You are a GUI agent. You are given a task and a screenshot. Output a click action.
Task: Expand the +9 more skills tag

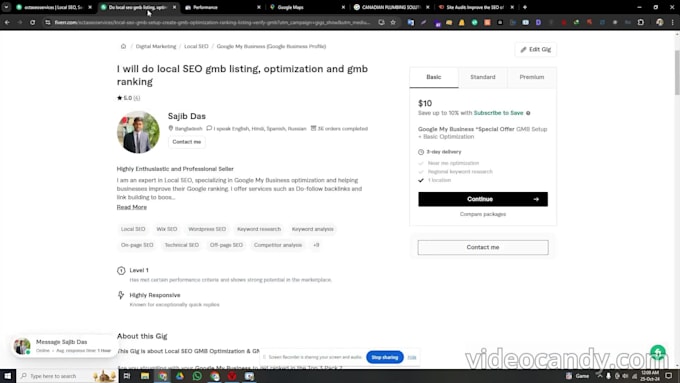coord(316,245)
